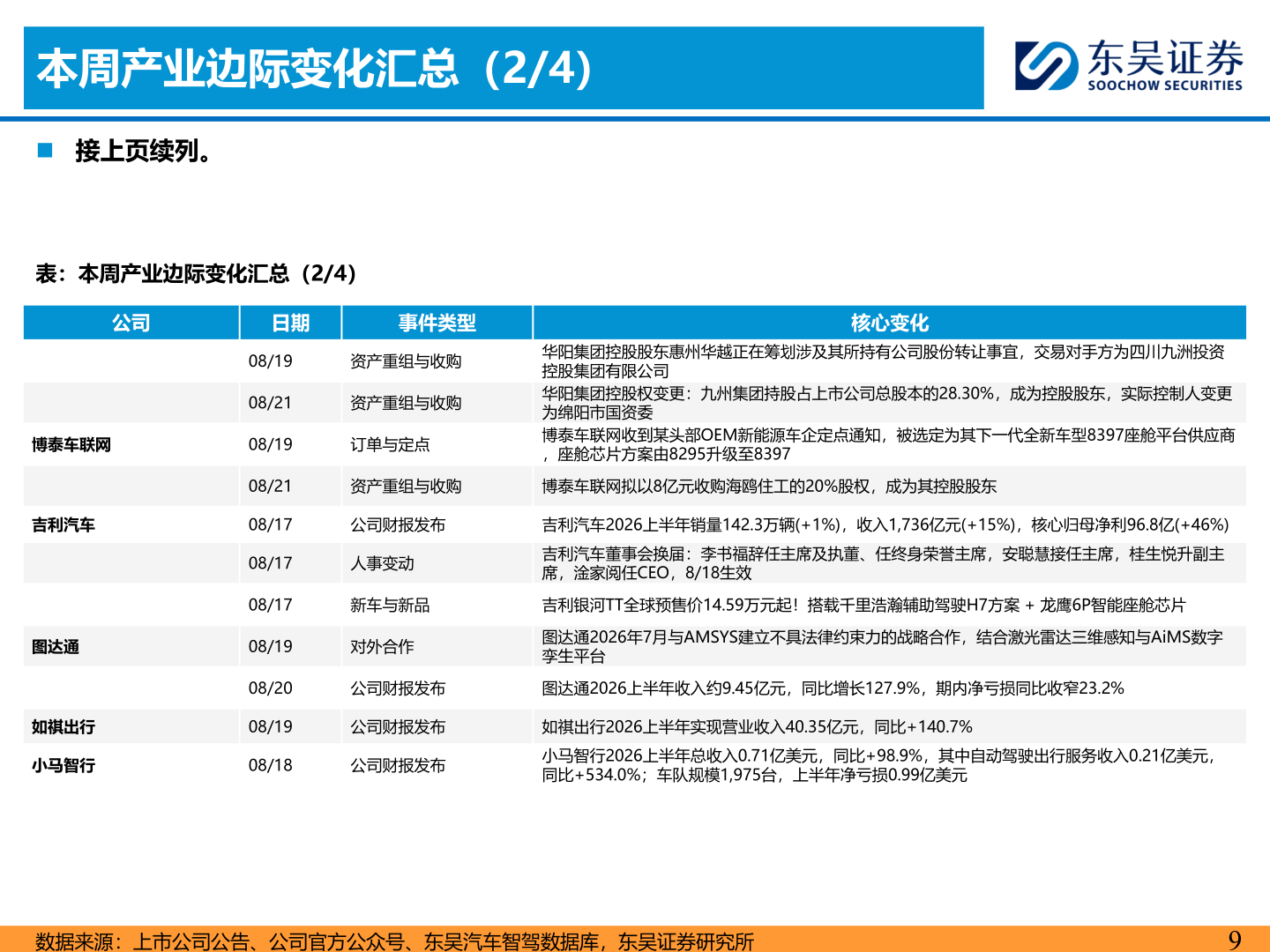Select 如祺出行营业收入40.35亿元 text

point(757,727)
